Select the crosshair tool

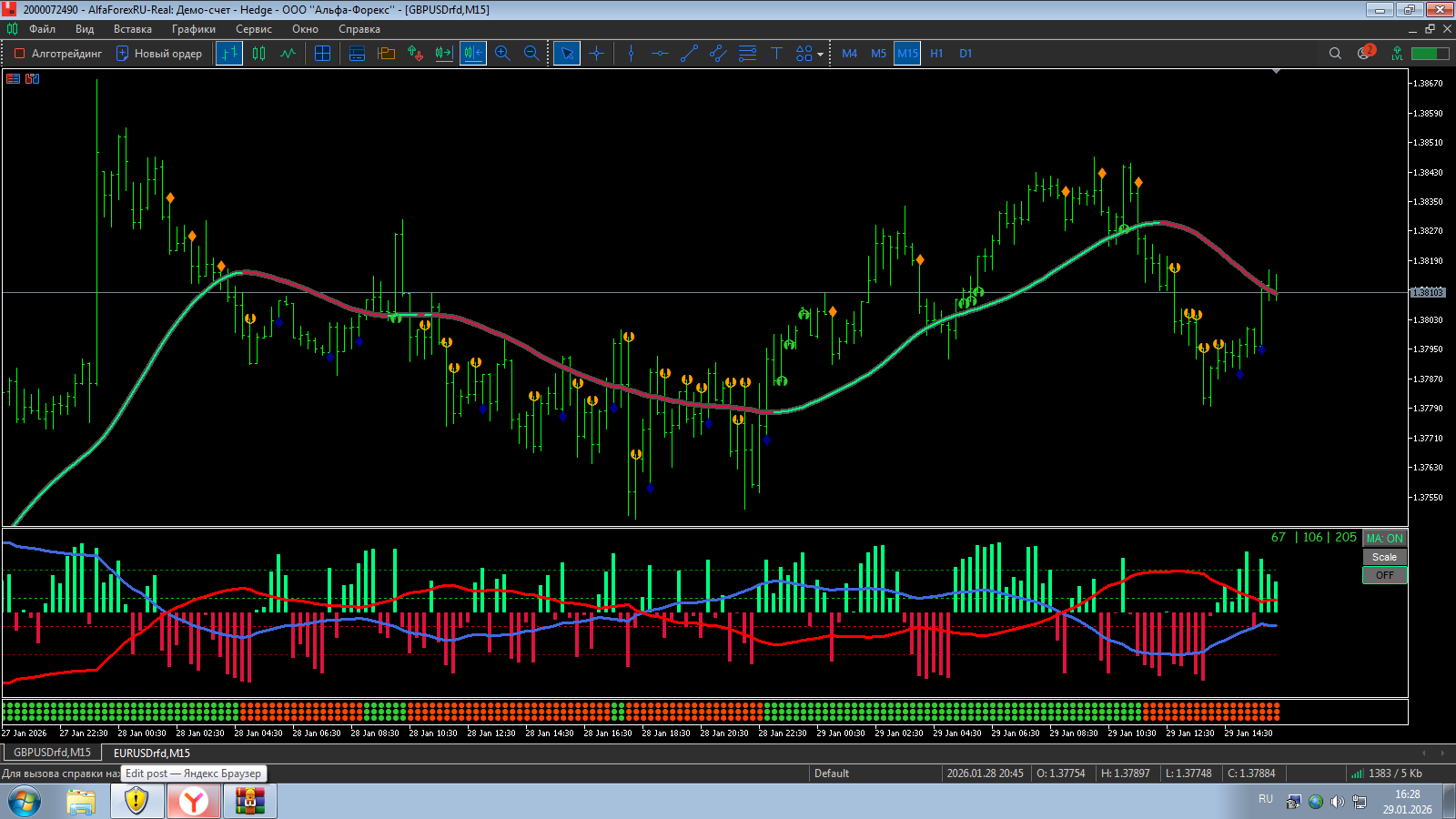(596, 54)
